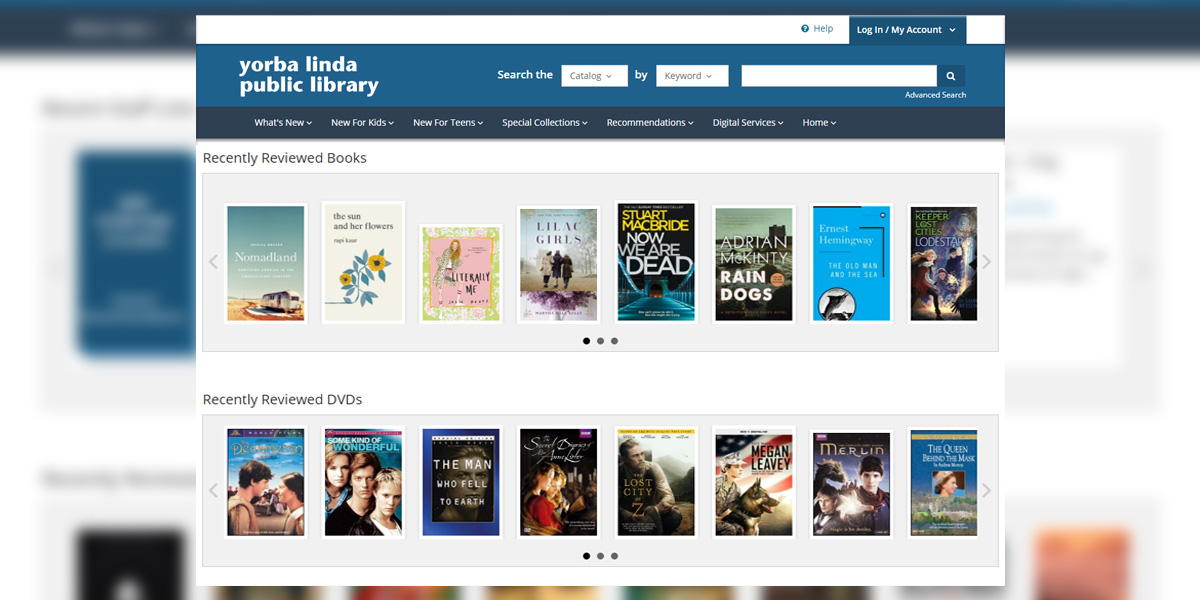Viewport: 1200px width, 600px height.
Task: Open The Man Who Fell to Earth DVD
Action: tap(461, 483)
